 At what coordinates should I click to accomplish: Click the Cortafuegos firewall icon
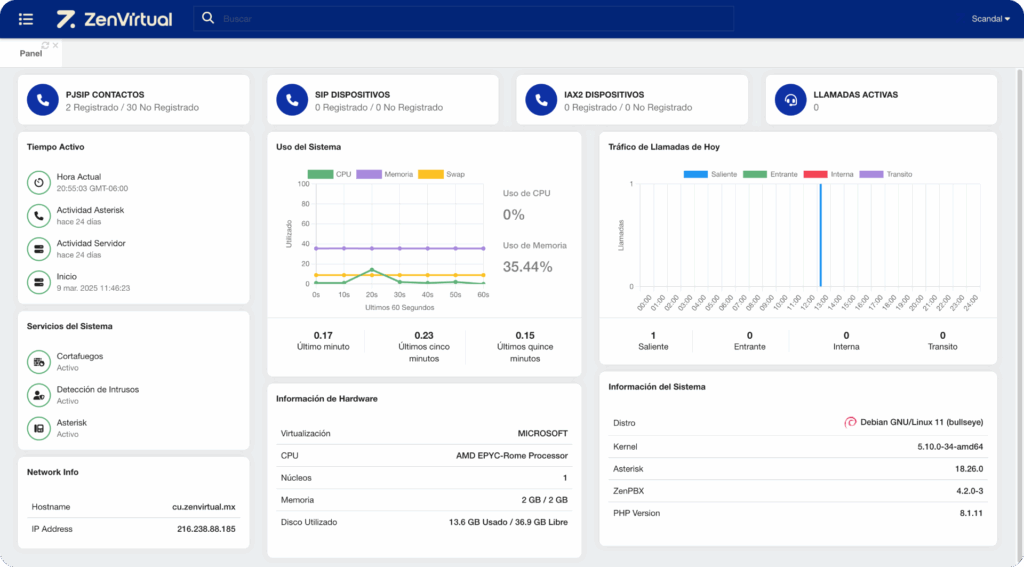point(39,362)
